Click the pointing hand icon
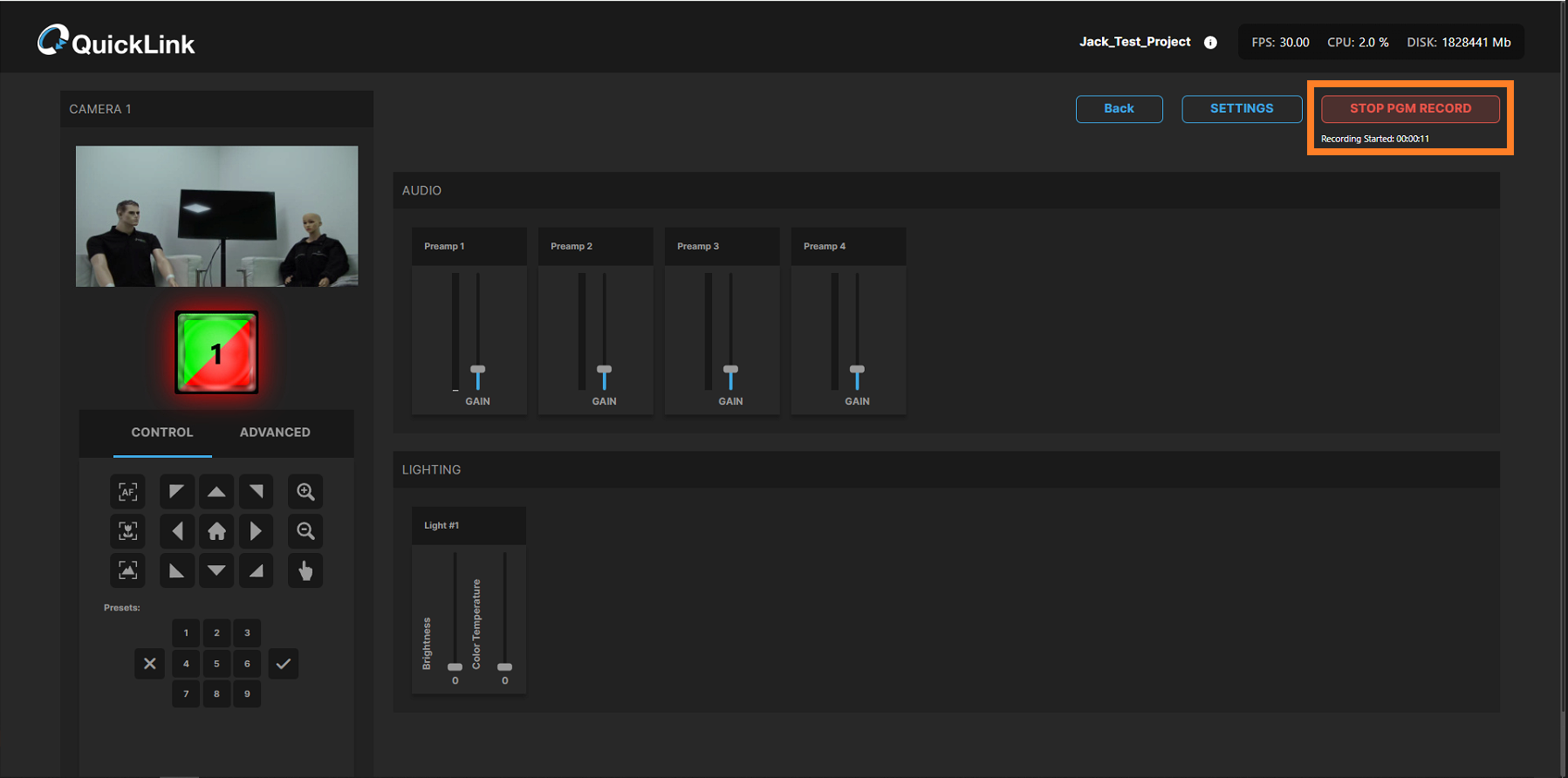 pos(305,570)
